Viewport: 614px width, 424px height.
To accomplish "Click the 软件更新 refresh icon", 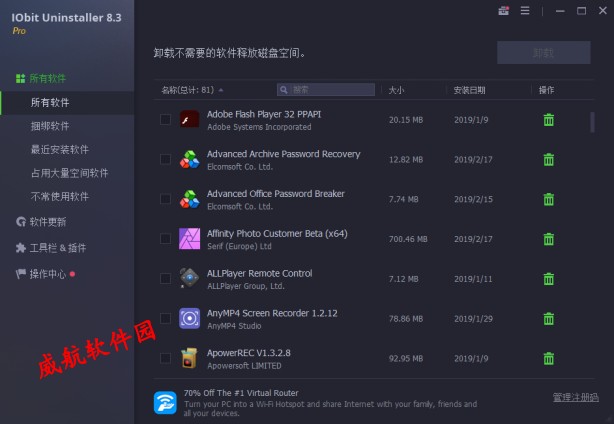I will [x=21, y=222].
